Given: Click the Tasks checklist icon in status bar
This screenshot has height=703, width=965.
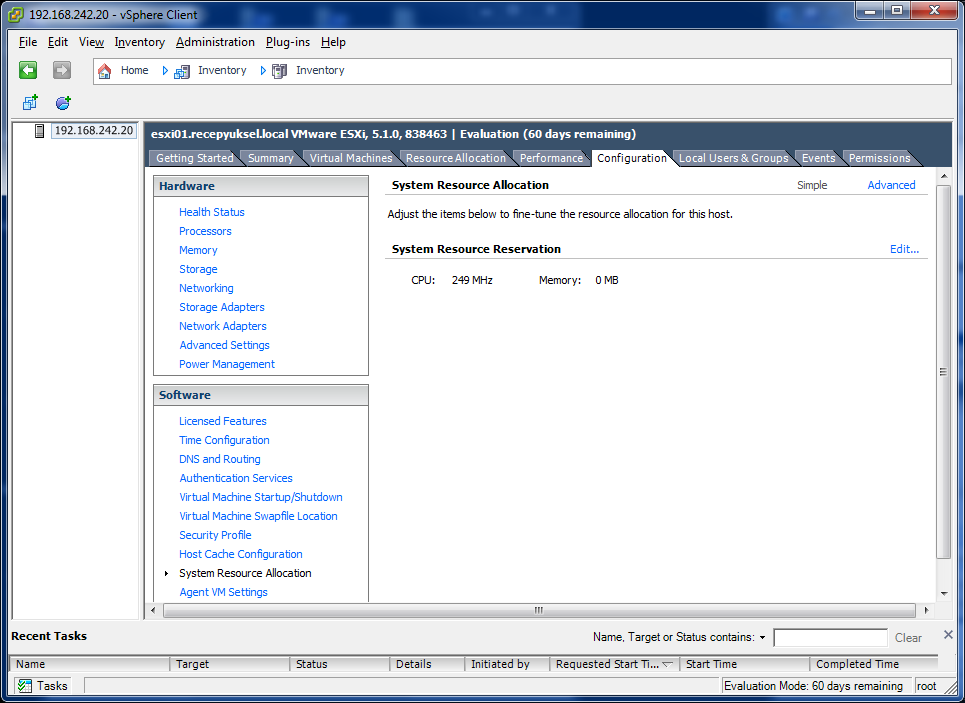Looking at the screenshot, I should click(x=25, y=686).
